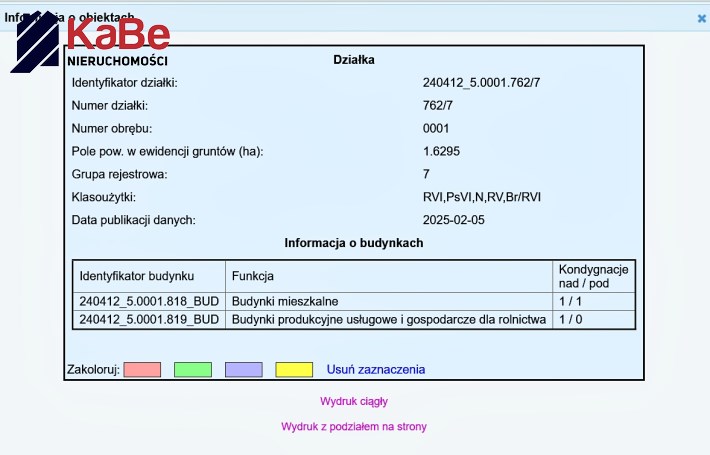Click building ID 240412_5.0001.818_BUD cell
The image size is (710, 455).
click(x=149, y=302)
